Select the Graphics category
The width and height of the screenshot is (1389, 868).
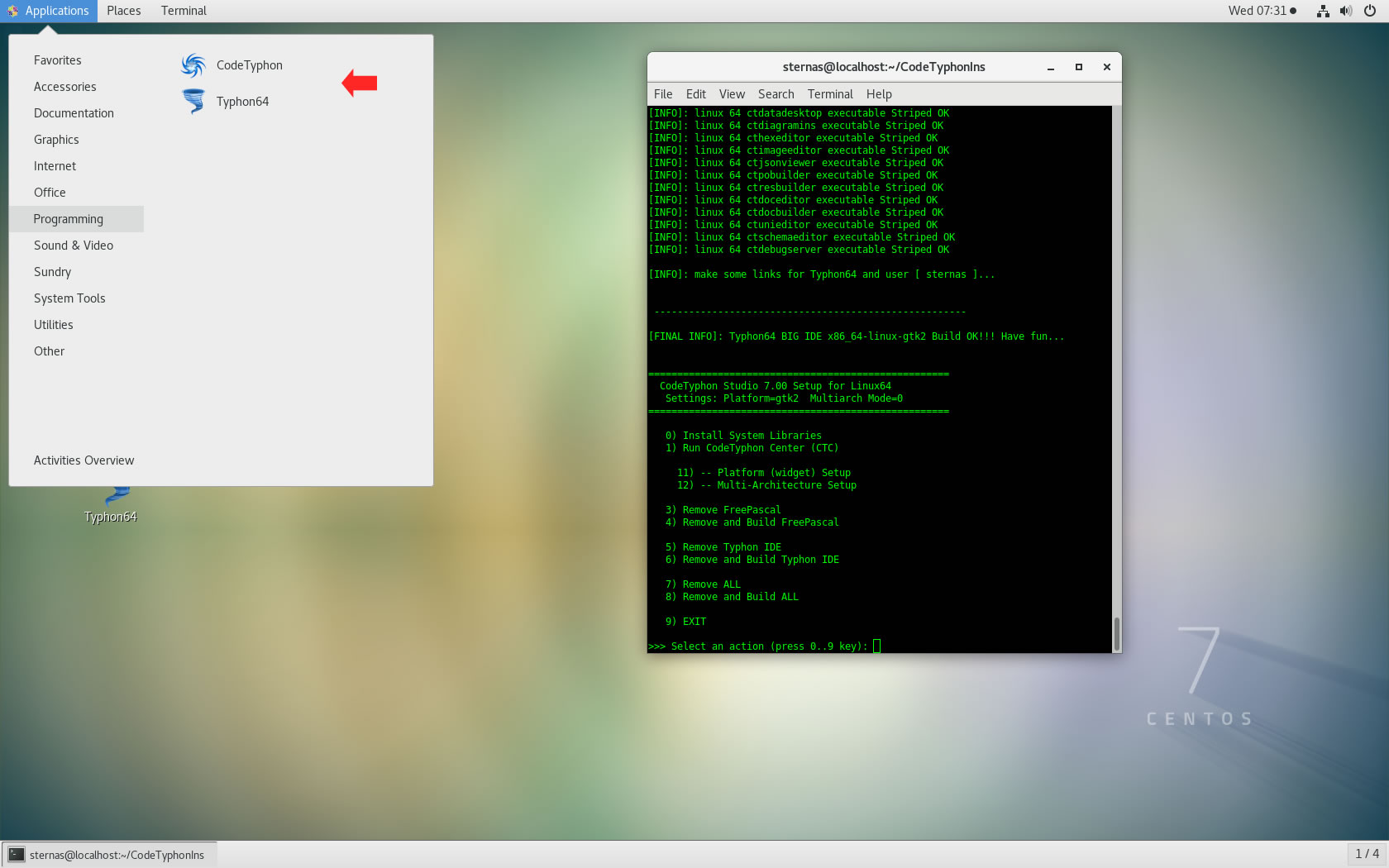coord(76,140)
